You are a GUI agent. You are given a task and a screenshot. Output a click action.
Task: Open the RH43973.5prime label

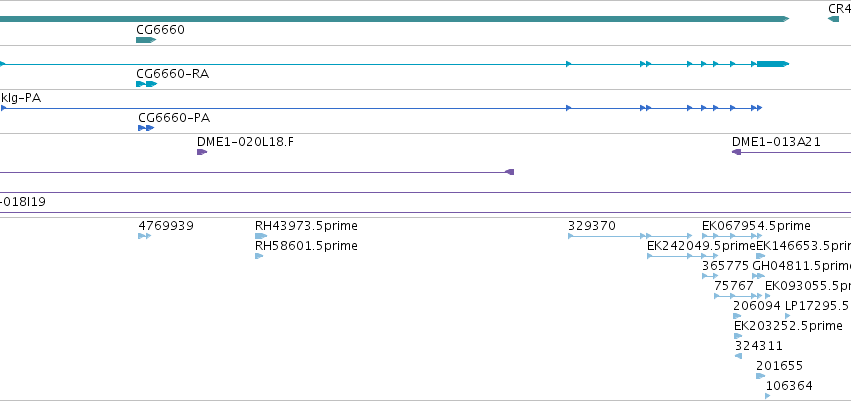coord(306,226)
